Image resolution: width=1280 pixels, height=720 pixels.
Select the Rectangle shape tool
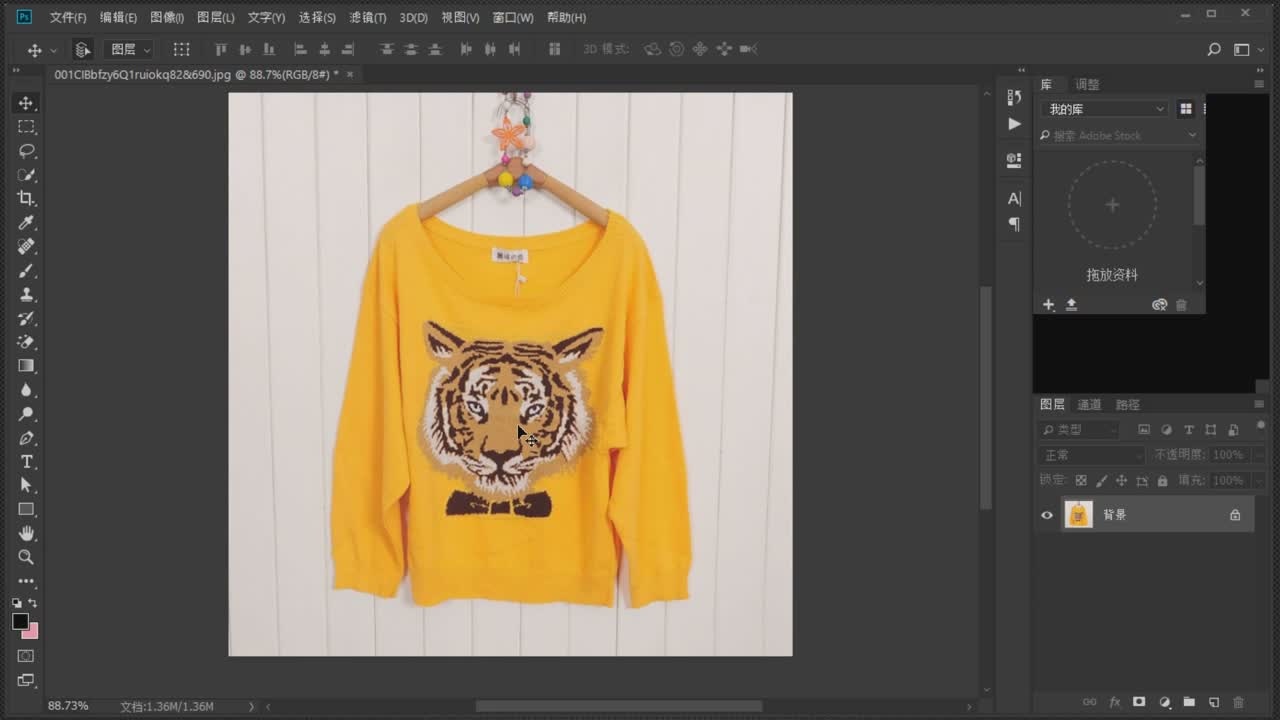(x=26, y=509)
